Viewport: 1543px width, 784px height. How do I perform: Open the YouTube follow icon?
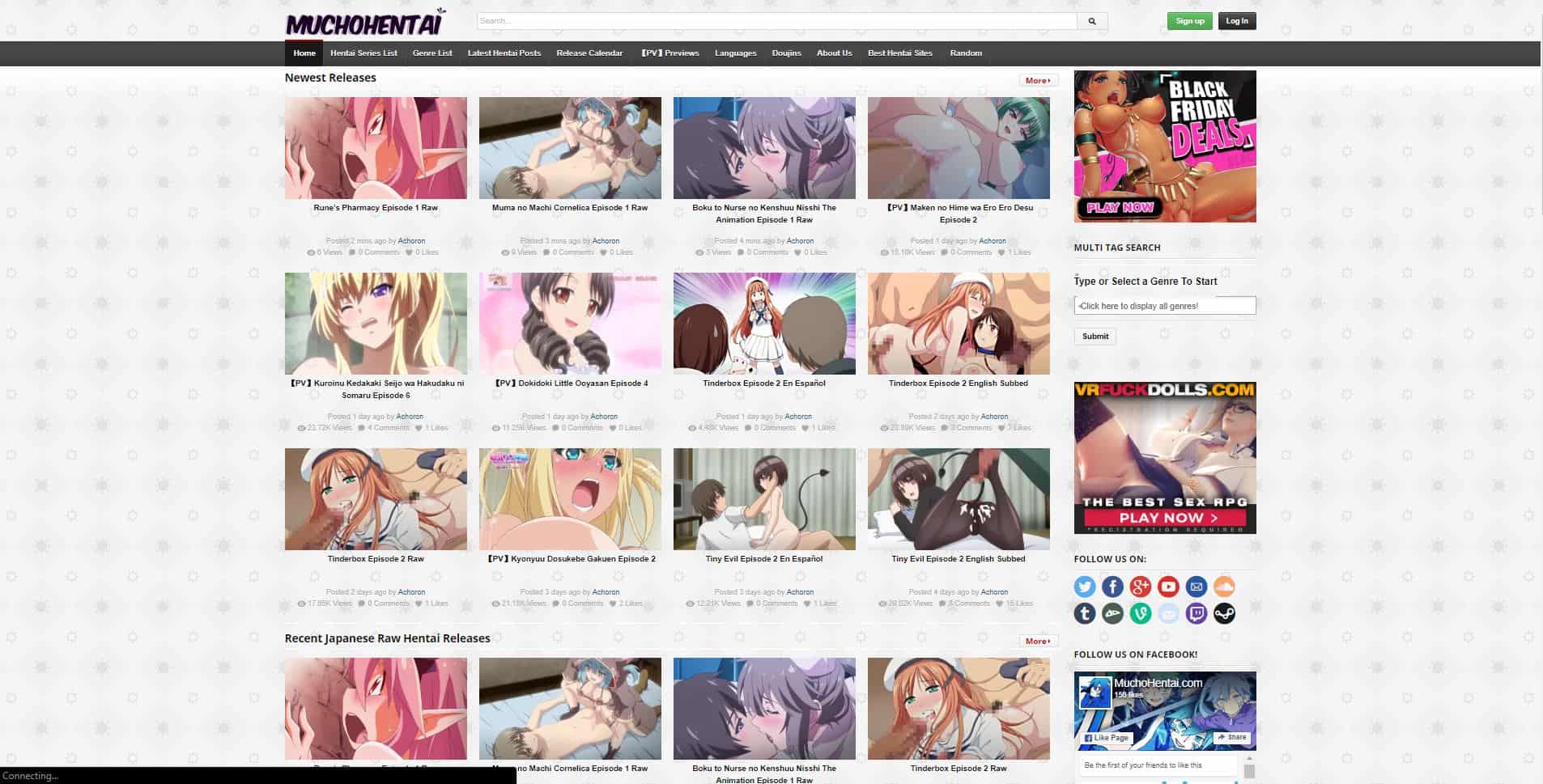pyautogui.click(x=1168, y=587)
